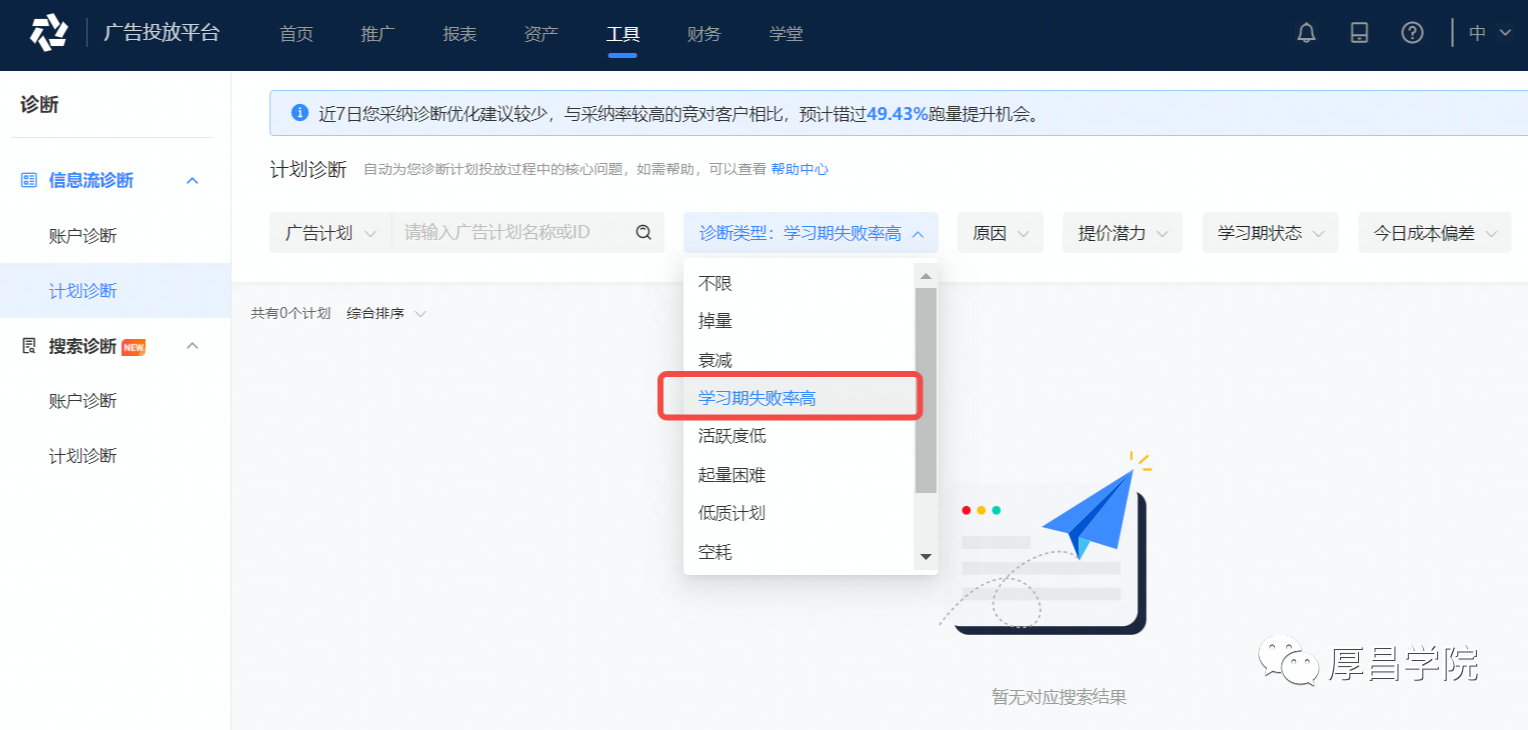Open the 学习期状态 filter dropdown
This screenshot has width=1528, height=730.
click(1270, 233)
